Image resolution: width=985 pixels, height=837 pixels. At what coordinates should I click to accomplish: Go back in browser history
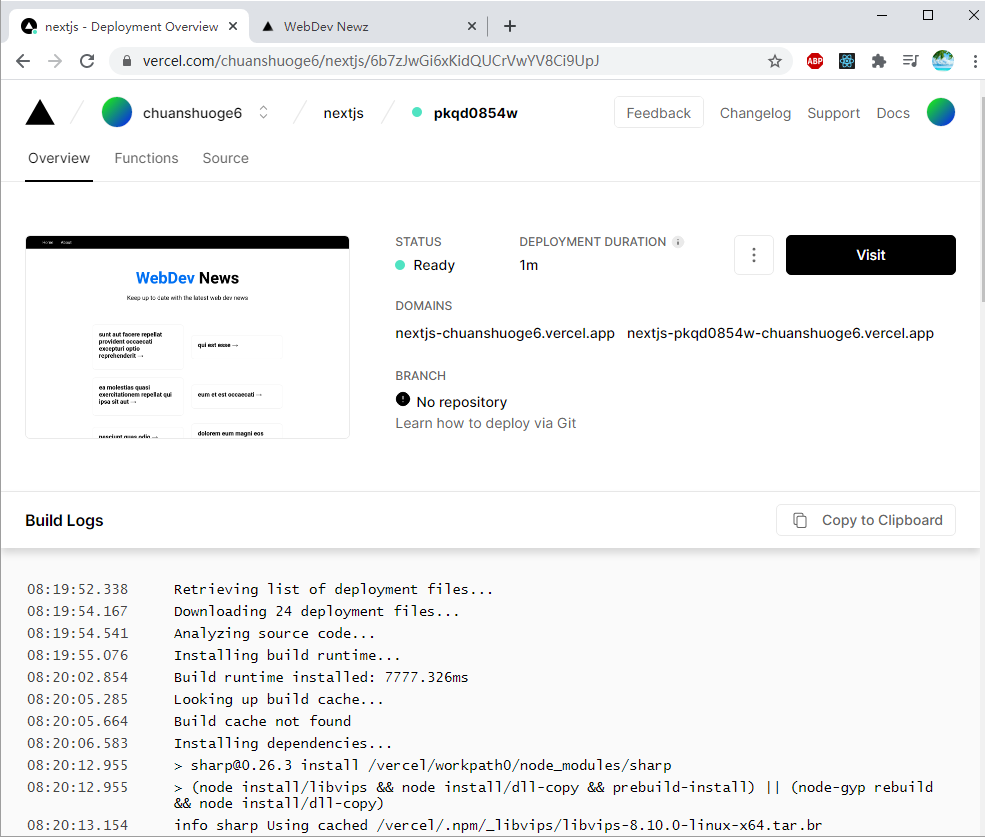23,61
